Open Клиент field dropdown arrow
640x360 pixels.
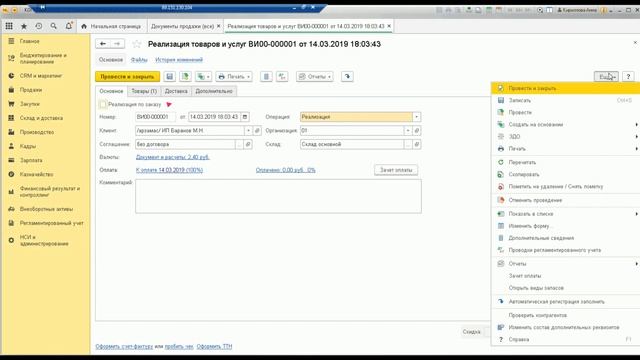(x=248, y=131)
